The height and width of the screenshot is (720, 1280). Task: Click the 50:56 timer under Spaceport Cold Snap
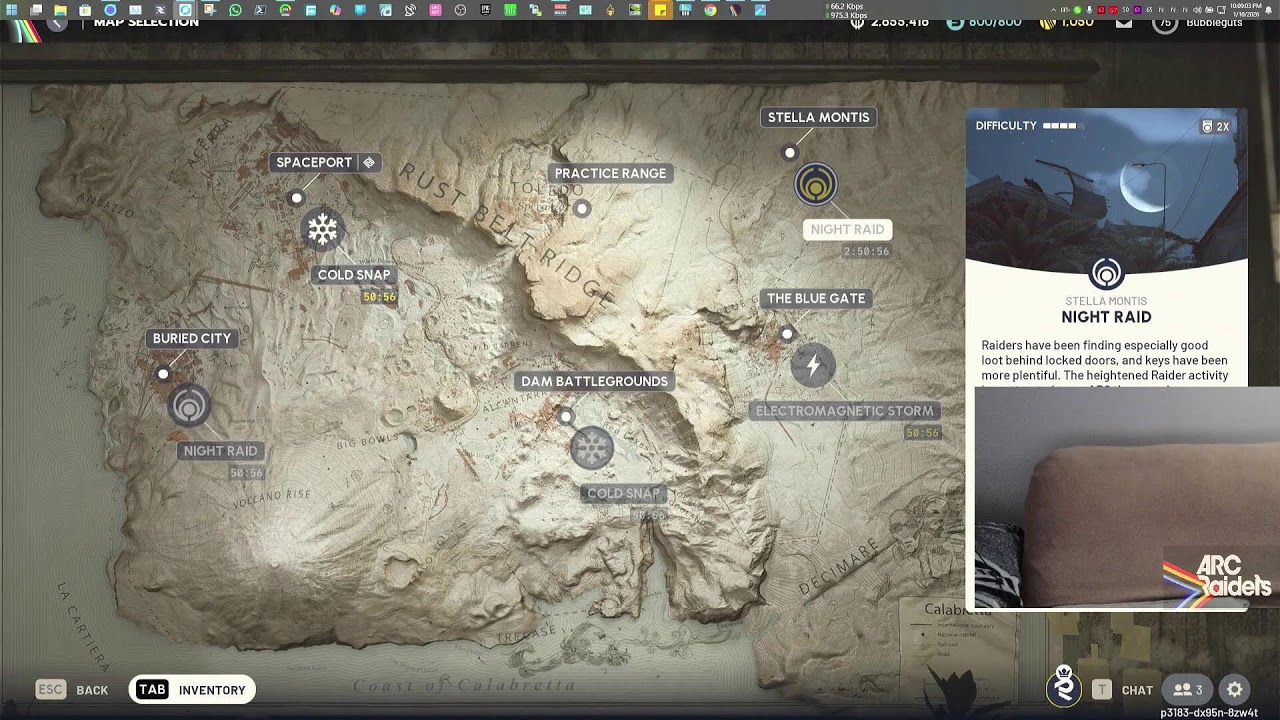click(379, 297)
